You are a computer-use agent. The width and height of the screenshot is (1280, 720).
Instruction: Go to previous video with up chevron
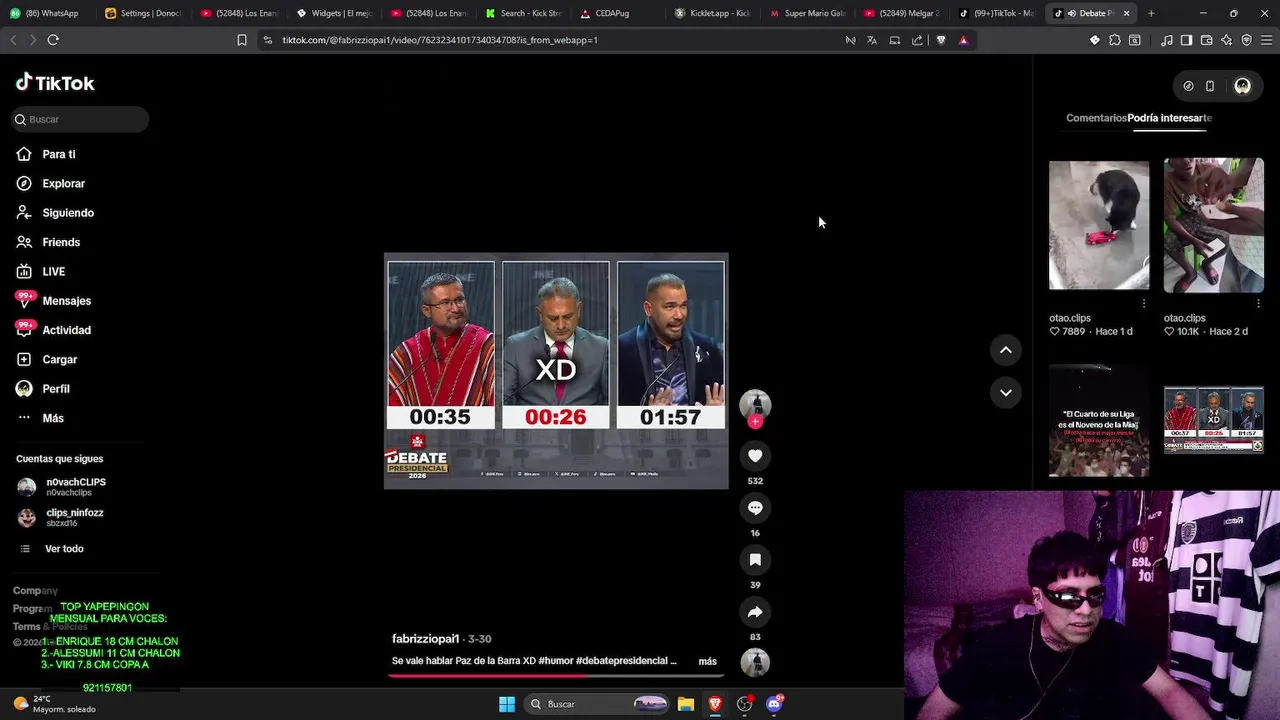click(1006, 350)
